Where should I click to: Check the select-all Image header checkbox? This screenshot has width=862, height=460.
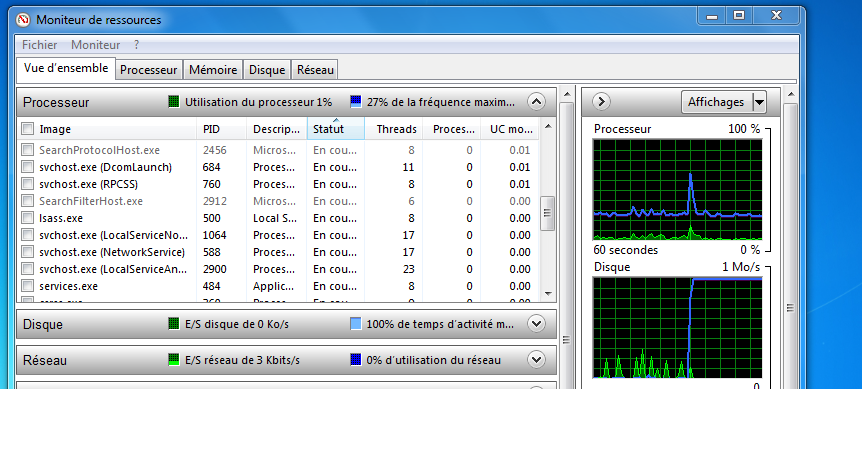tap(28, 129)
